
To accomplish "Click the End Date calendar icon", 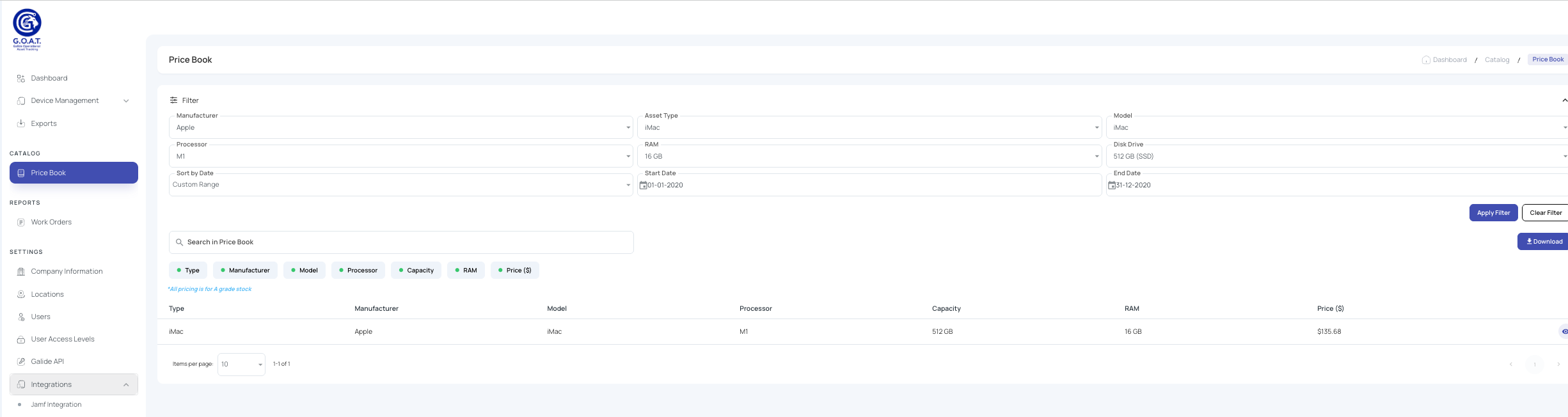I will pyautogui.click(x=1112, y=185).
